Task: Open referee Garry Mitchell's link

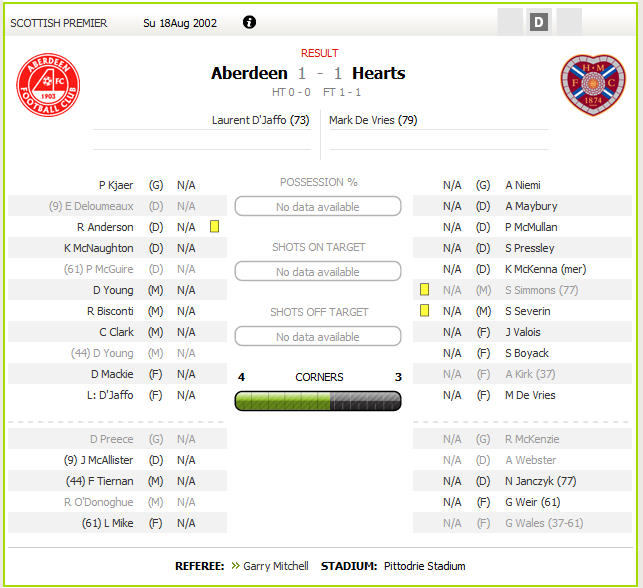Action: point(276,566)
